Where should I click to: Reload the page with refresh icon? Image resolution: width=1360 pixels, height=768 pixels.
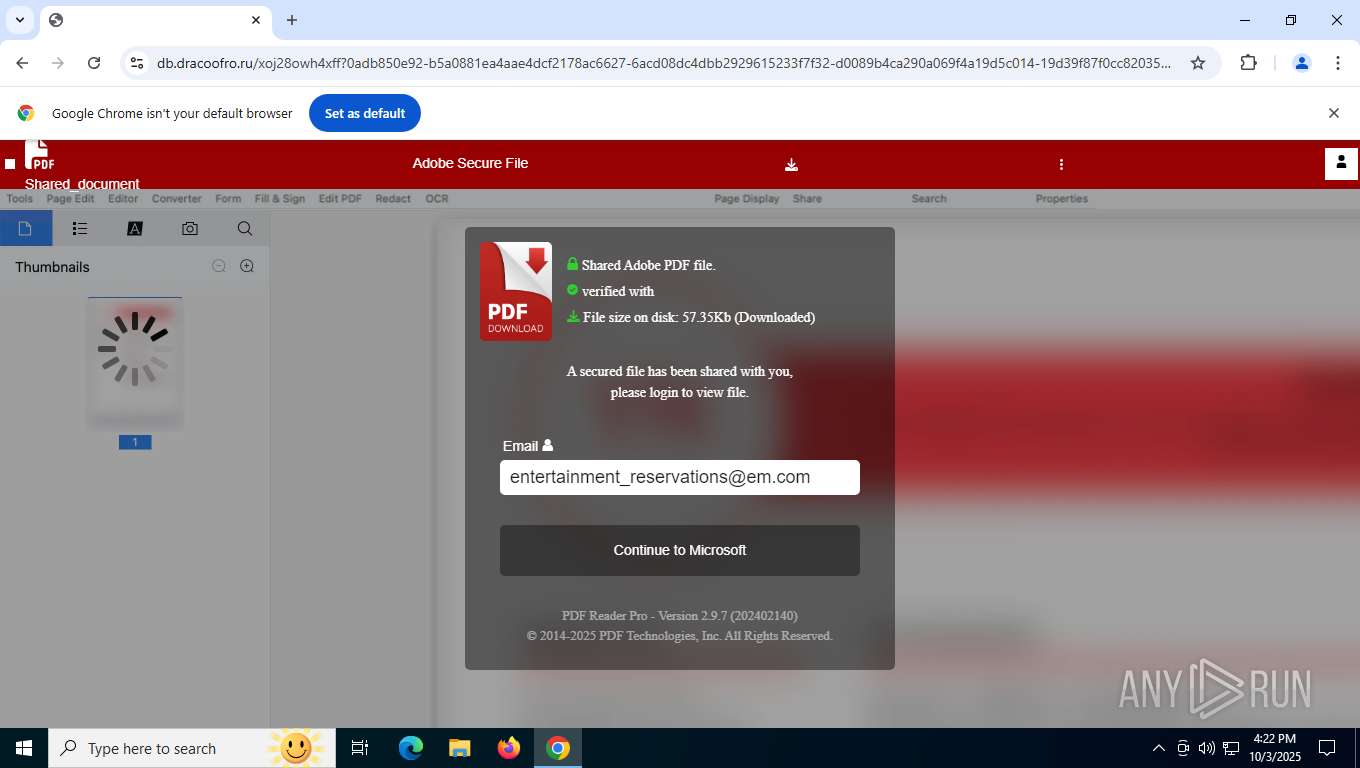coord(94,63)
